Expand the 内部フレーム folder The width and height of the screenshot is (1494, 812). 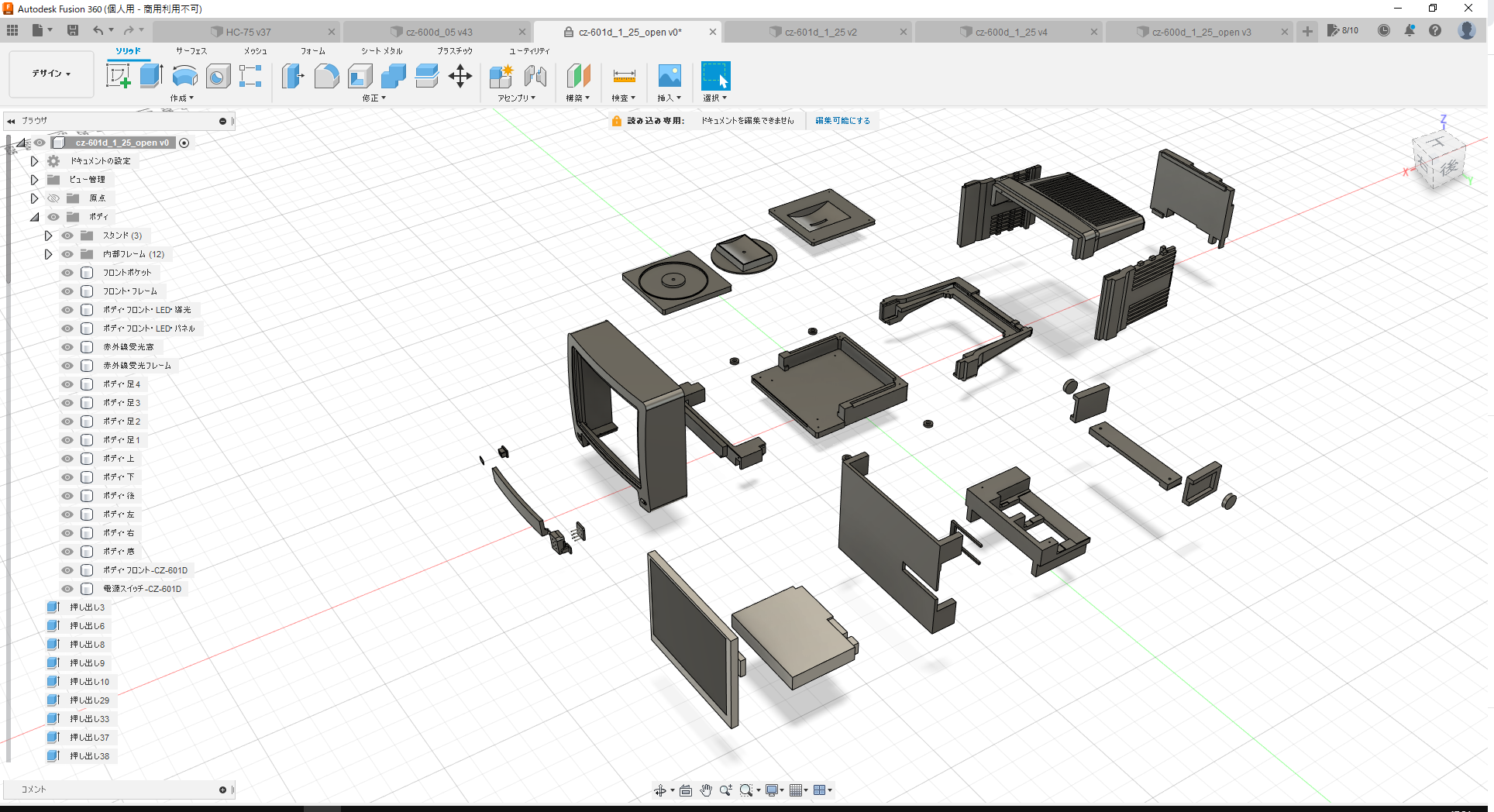point(48,254)
